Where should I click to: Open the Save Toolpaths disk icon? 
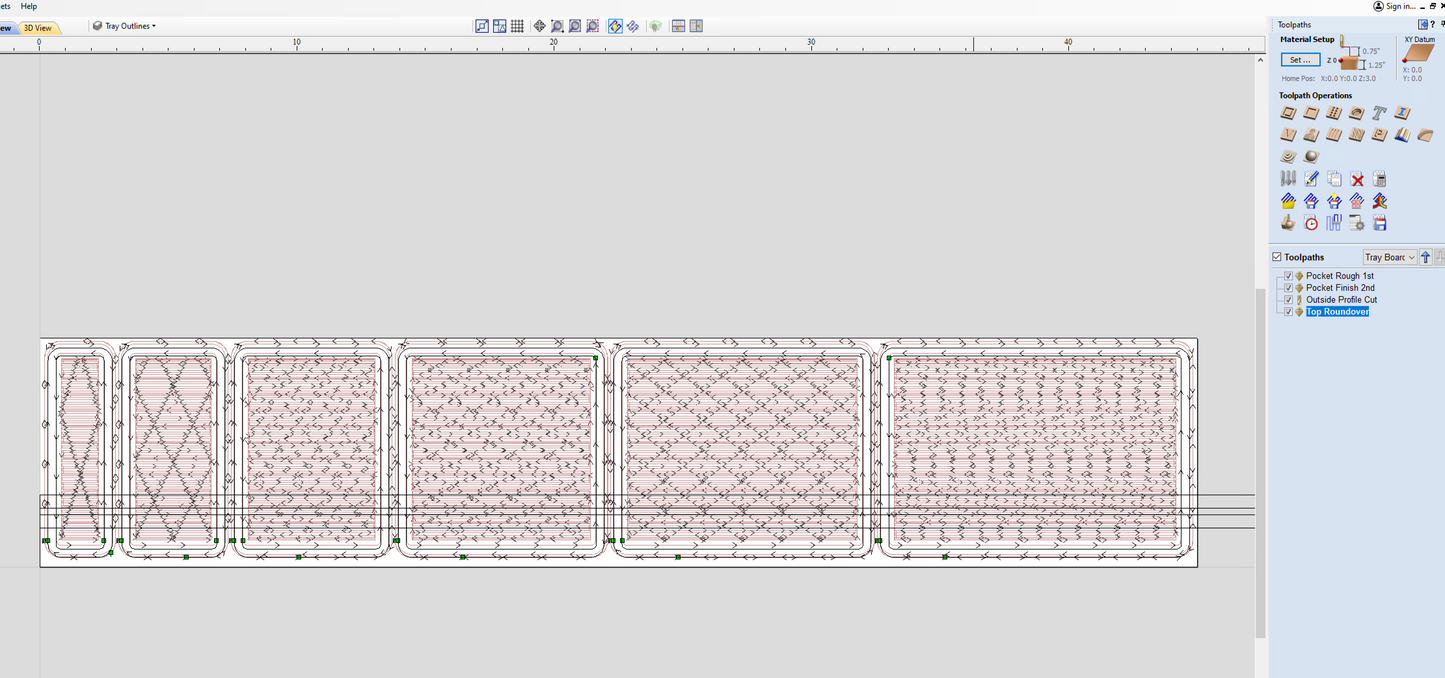click(1380, 223)
